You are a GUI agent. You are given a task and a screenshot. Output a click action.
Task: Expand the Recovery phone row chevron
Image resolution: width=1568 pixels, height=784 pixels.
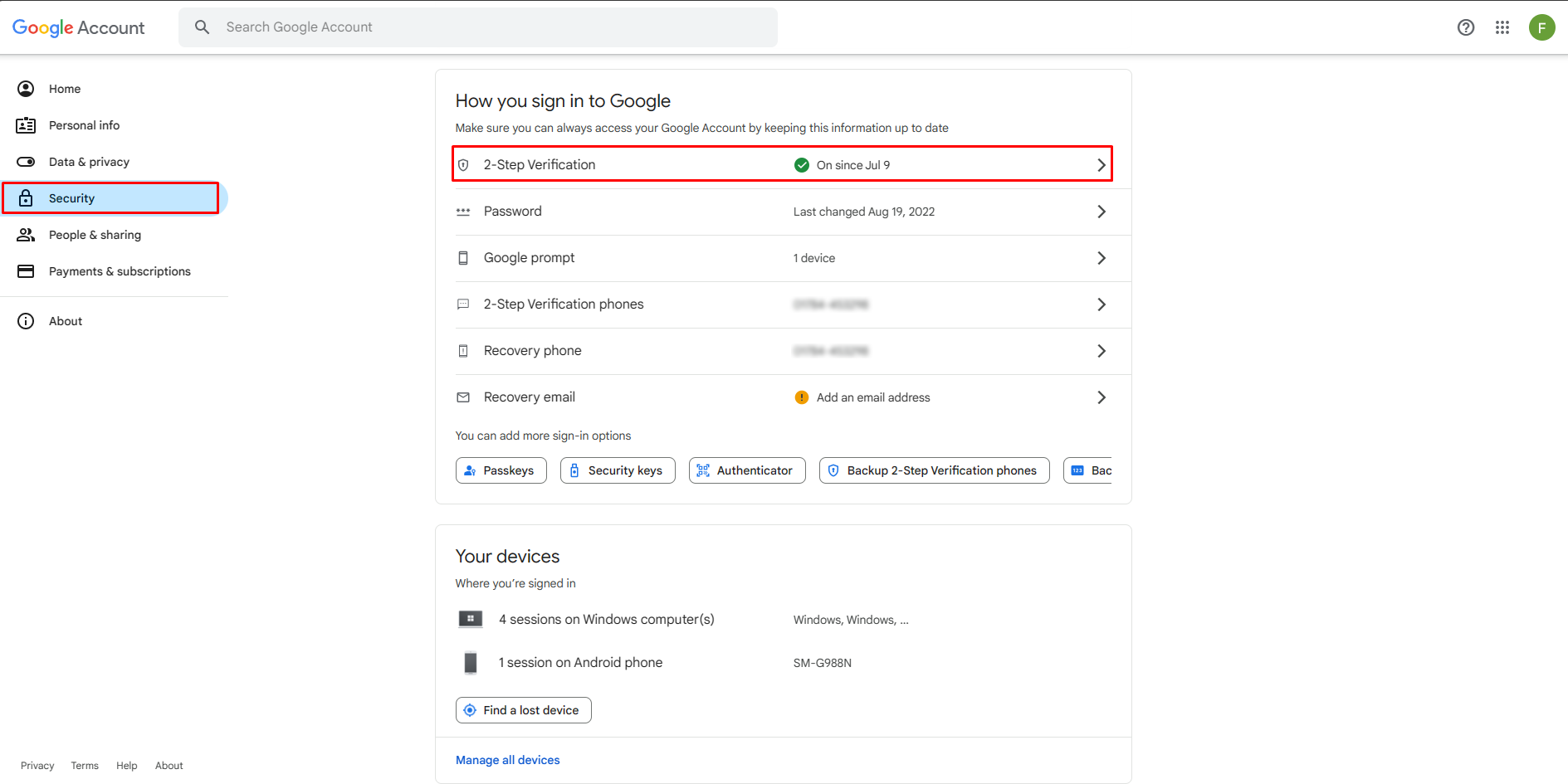click(1102, 351)
